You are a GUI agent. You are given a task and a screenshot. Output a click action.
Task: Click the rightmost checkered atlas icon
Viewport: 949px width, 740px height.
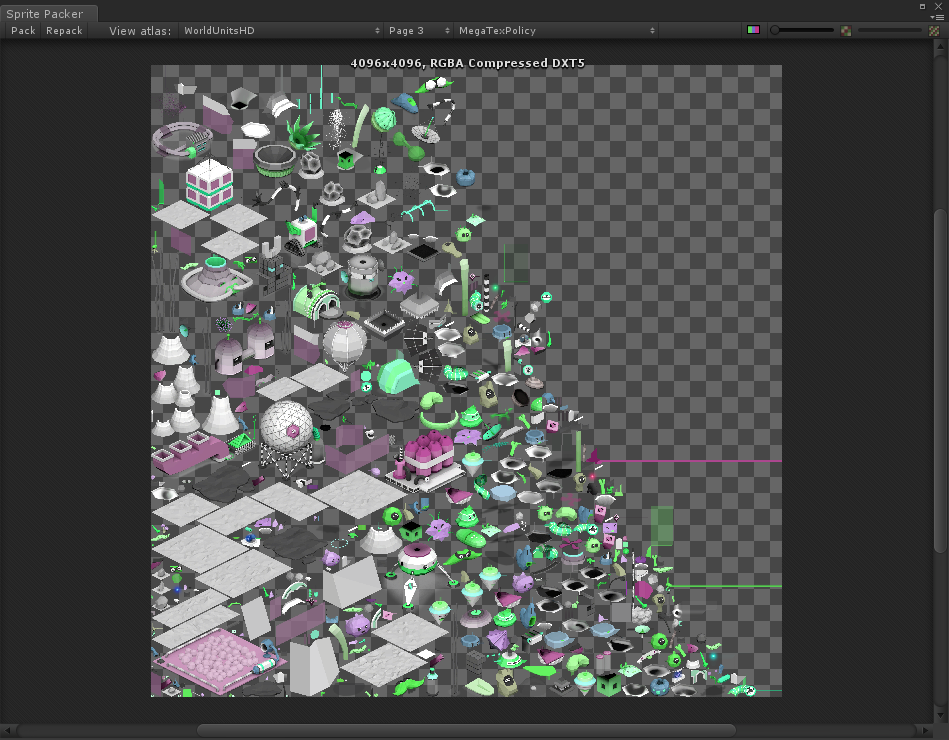935,31
